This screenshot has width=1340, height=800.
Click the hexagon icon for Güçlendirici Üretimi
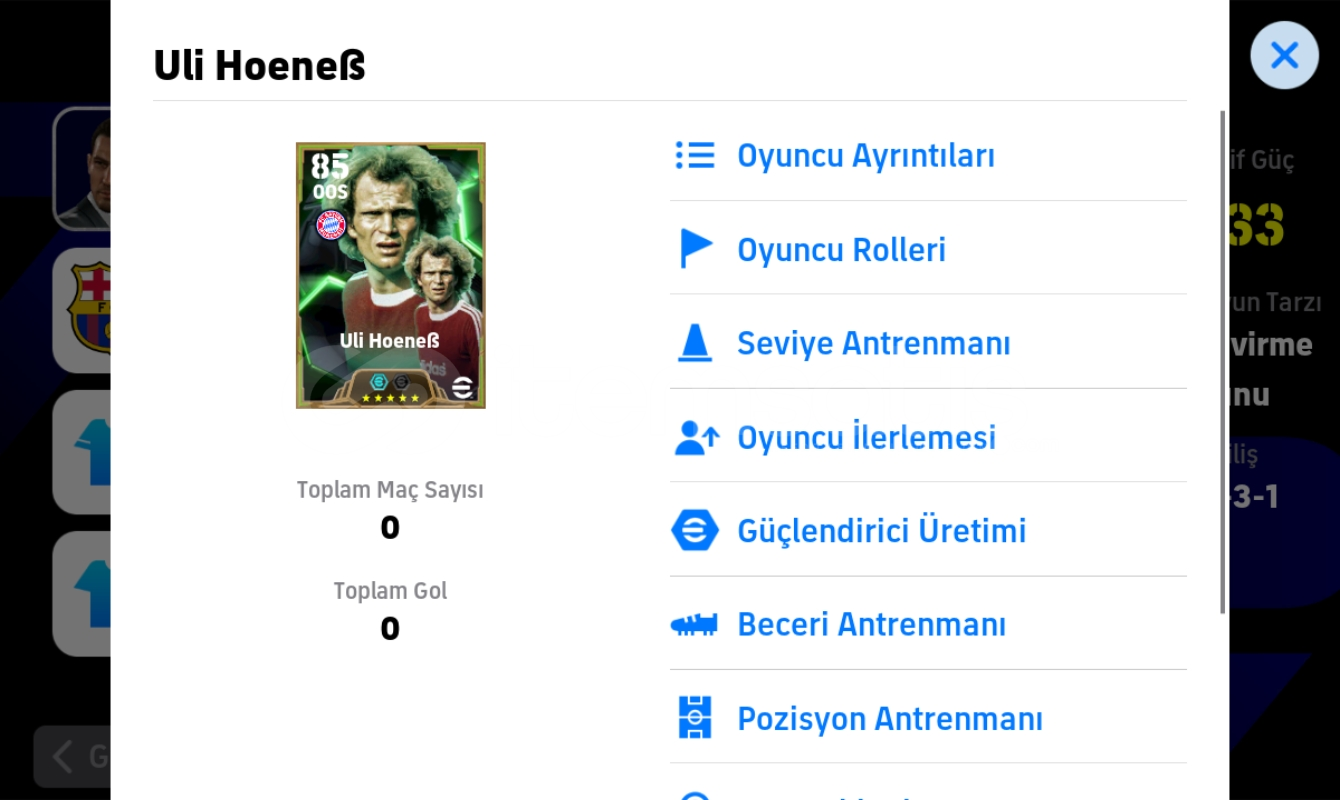pyautogui.click(x=695, y=530)
